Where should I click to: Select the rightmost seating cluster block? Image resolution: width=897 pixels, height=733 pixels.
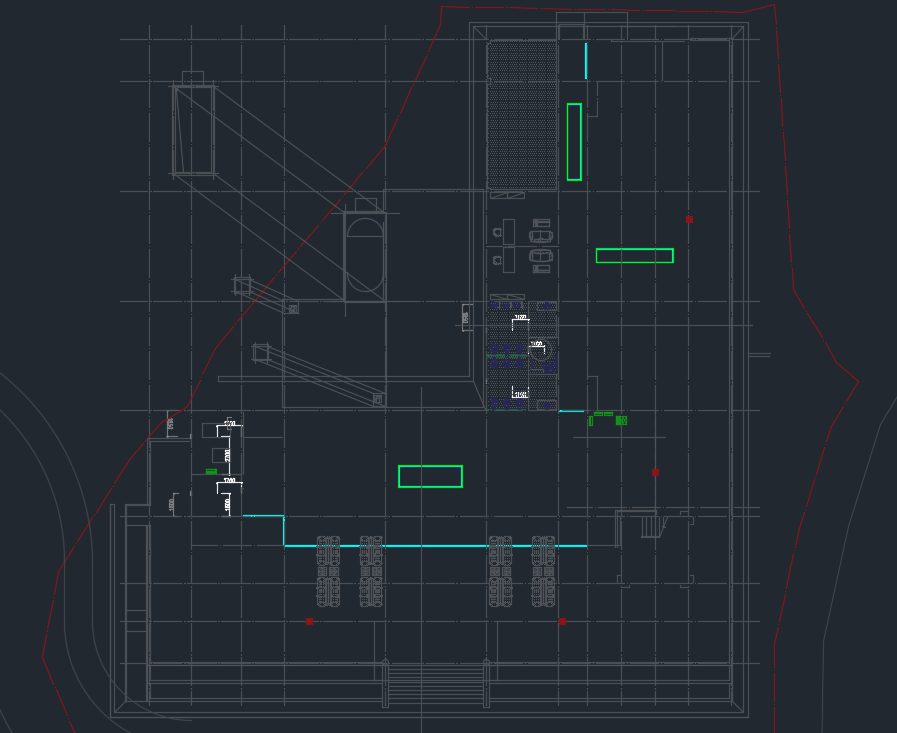click(x=543, y=572)
